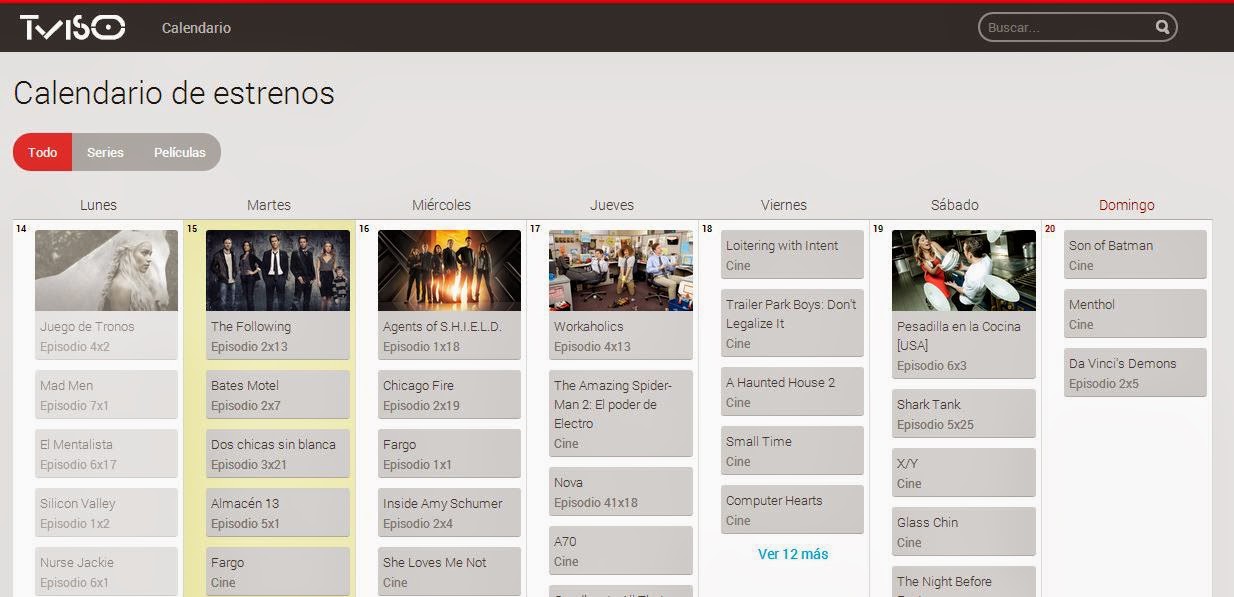Click the Domingo column header
This screenshot has height=597, width=1234.
pos(1127,205)
